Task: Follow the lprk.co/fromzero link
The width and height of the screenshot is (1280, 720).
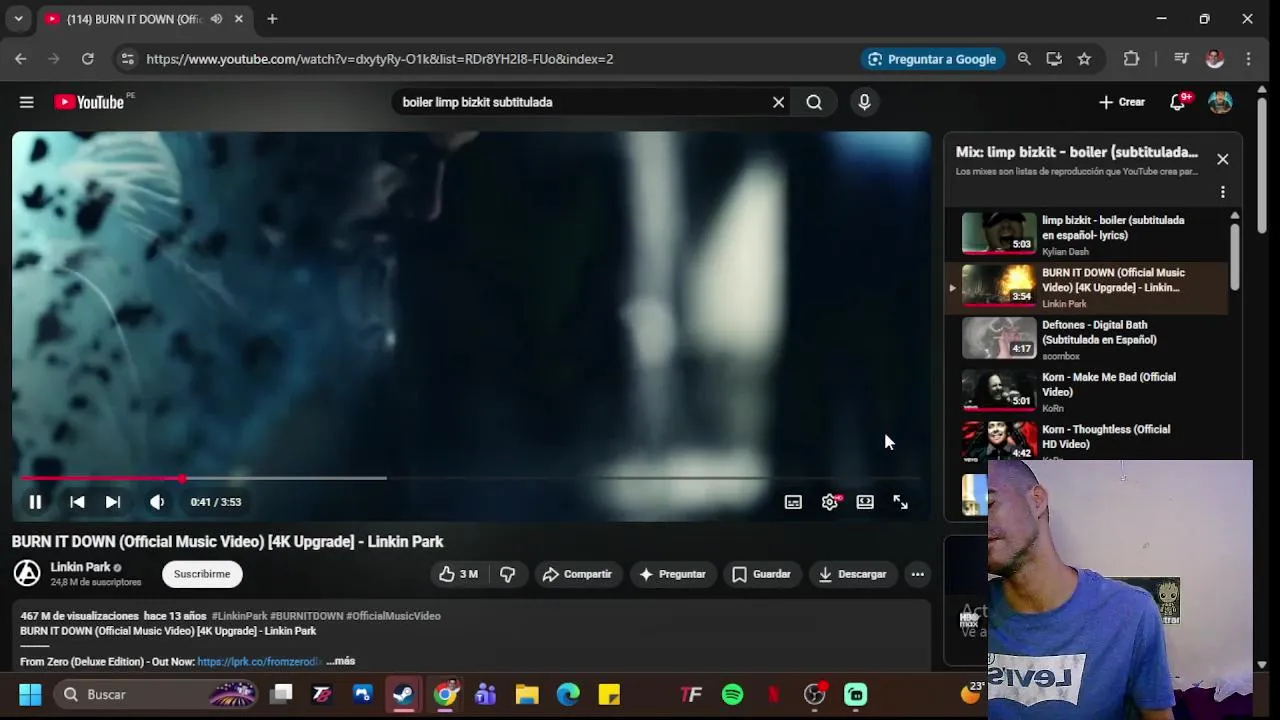Action: (260, 661)
